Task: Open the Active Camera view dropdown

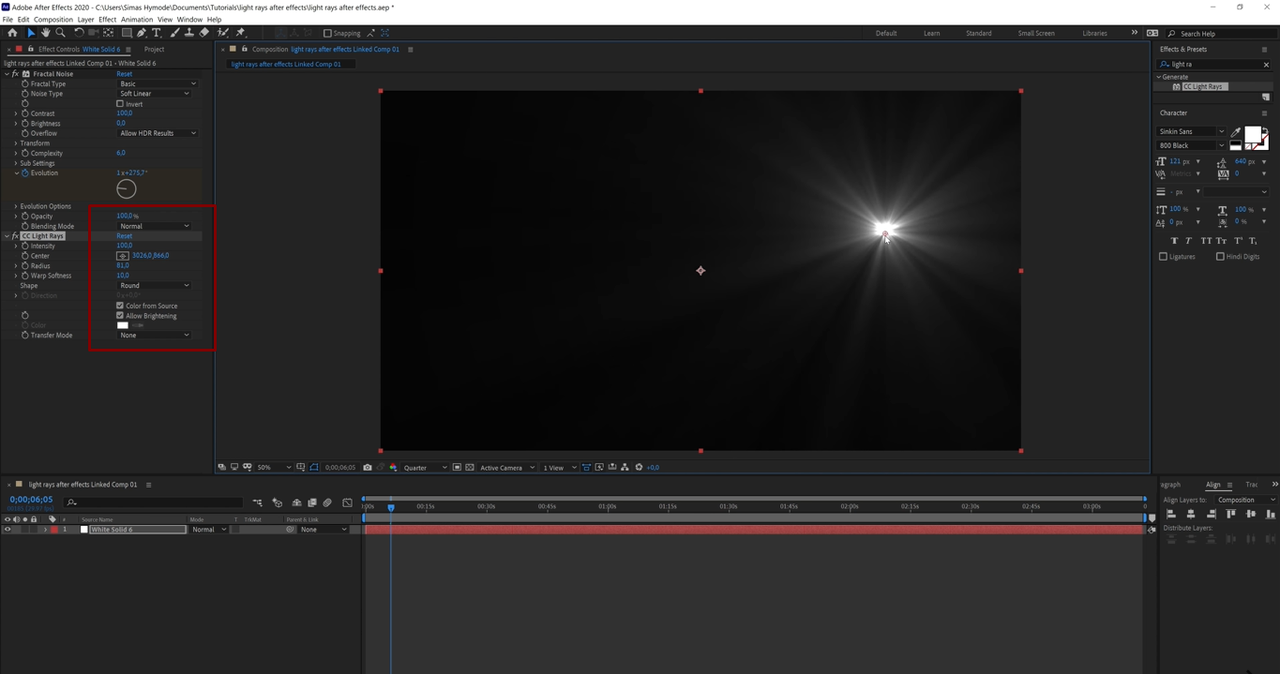Action: [507, 467]
